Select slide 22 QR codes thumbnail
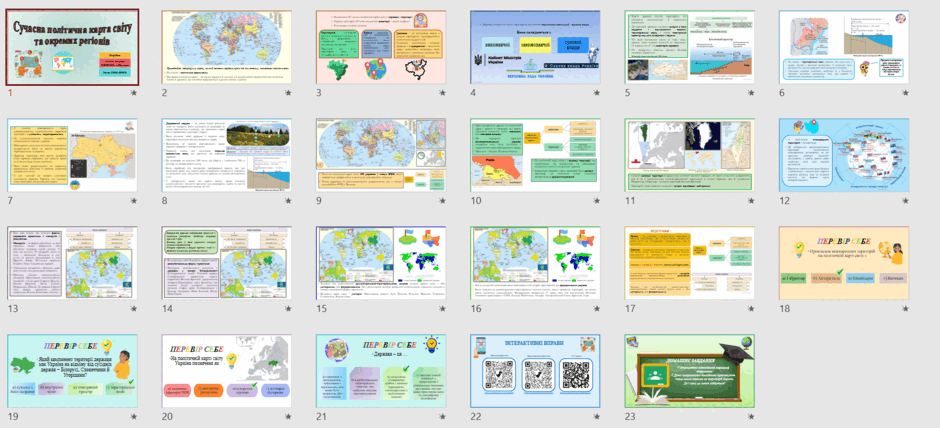The height and width of the screenshot is (428, 940). (x=535, y=371)
